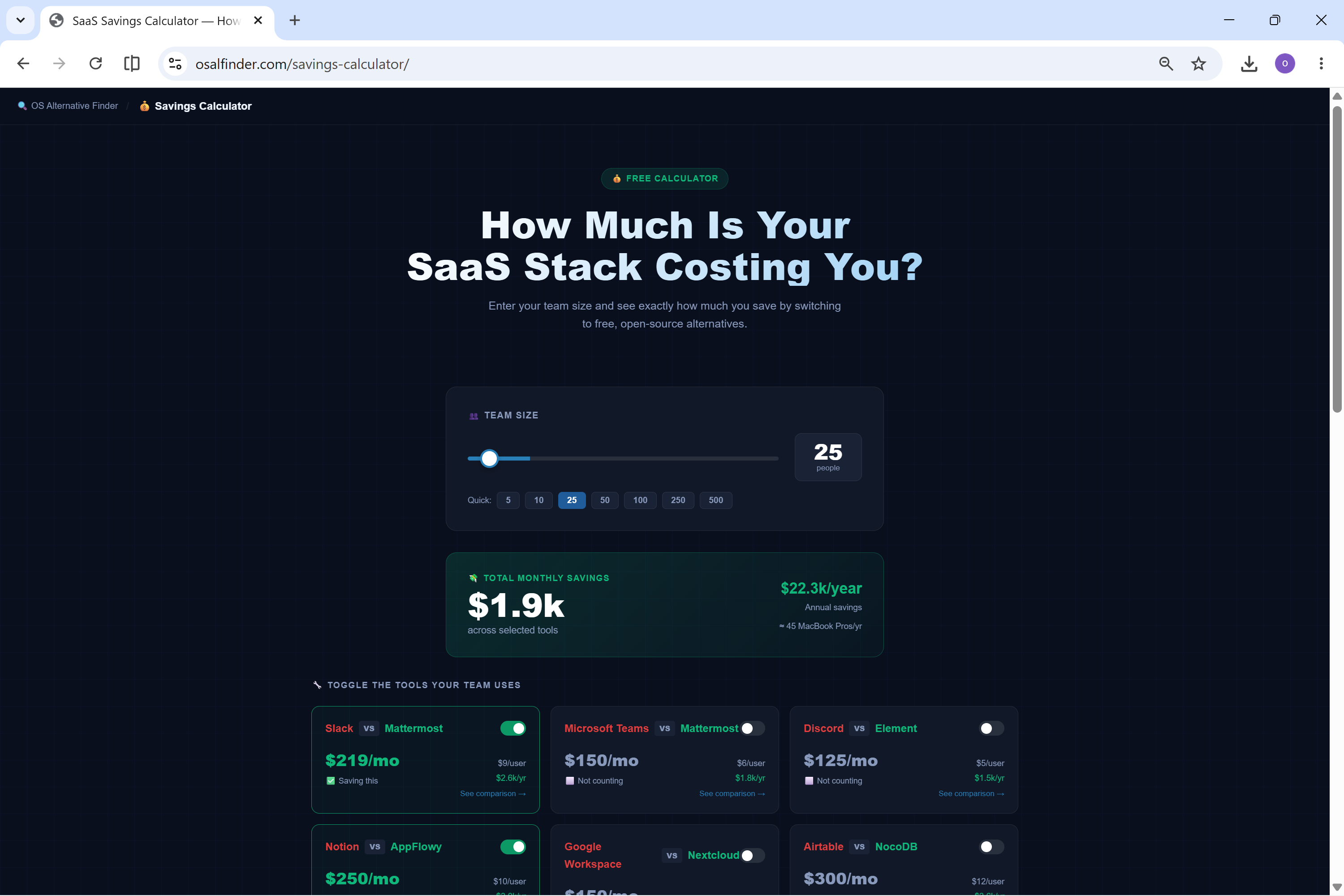This screenshot has width=1344, height=896.
Task: Go back to the previous page
Action: point(23,64)
